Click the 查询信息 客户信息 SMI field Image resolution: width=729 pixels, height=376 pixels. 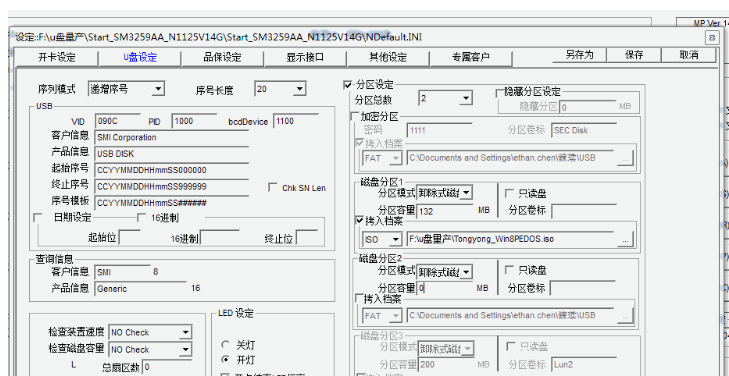click(x=122, y=272)
